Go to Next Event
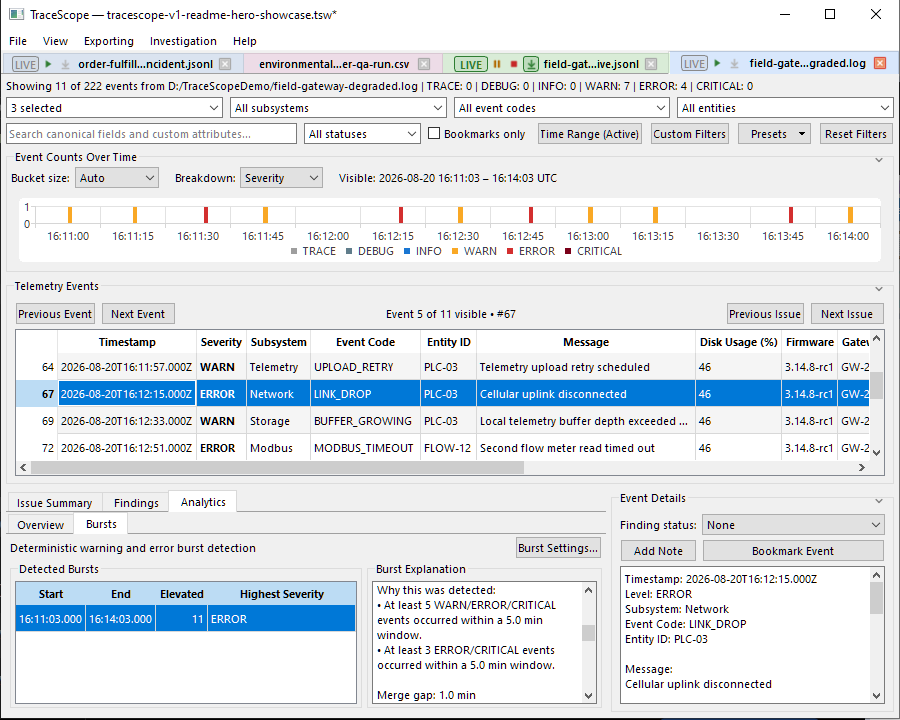 (138, 314)
